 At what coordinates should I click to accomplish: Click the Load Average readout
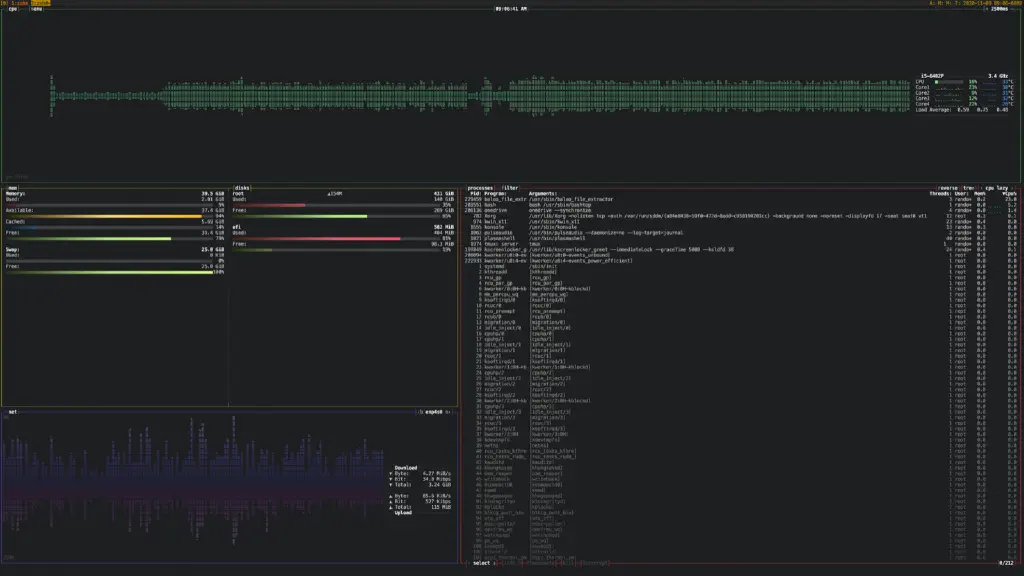(964, 110)
